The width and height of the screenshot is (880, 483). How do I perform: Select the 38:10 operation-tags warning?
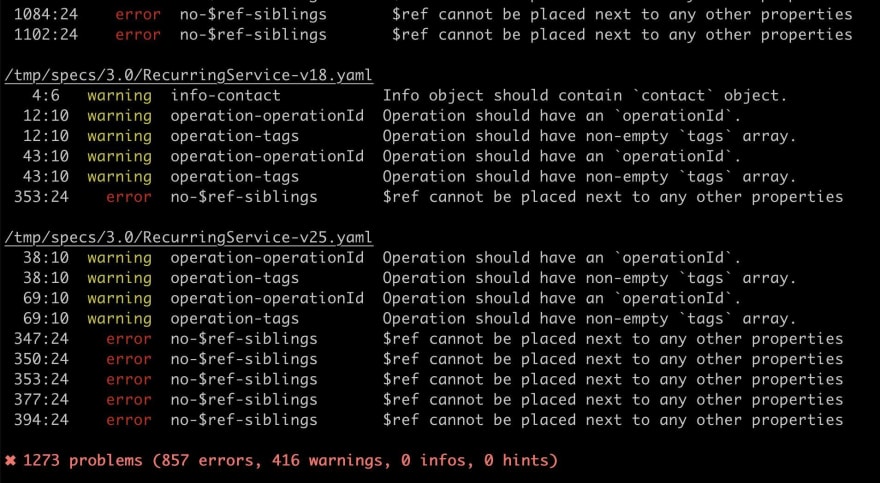point(410,278)
